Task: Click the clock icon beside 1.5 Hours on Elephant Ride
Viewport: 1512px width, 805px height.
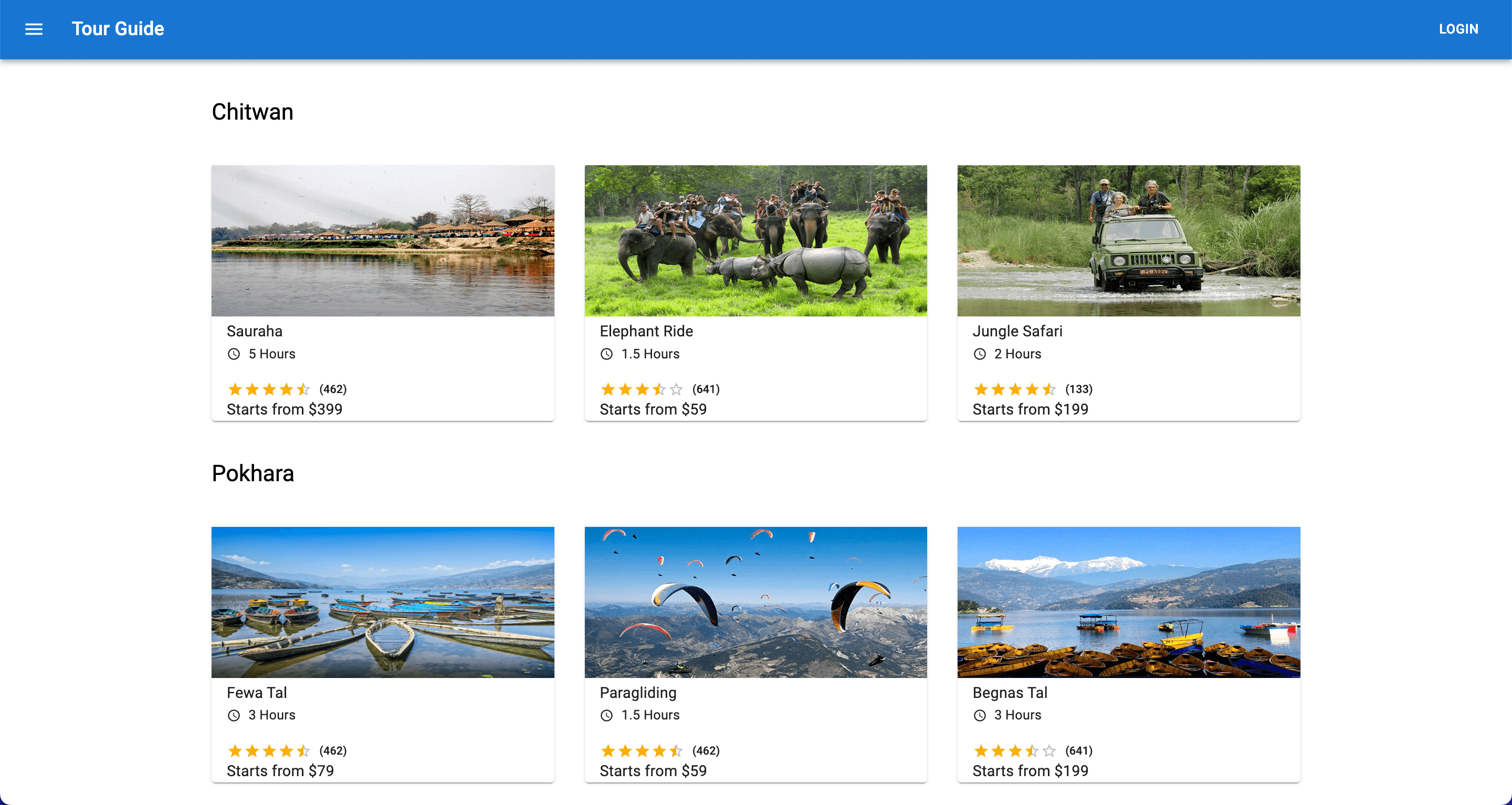Action: tap(606, 354)
